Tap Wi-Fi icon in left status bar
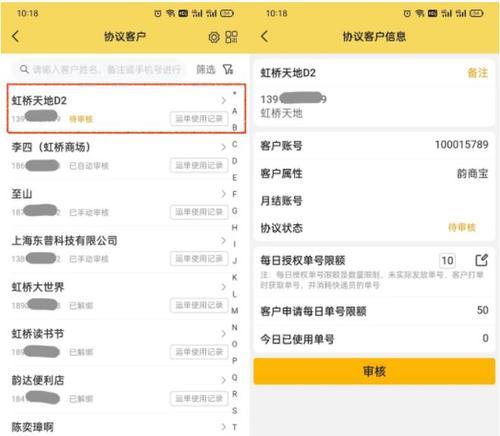This screenshot has width=500, height=436. [x=170, y=13]
